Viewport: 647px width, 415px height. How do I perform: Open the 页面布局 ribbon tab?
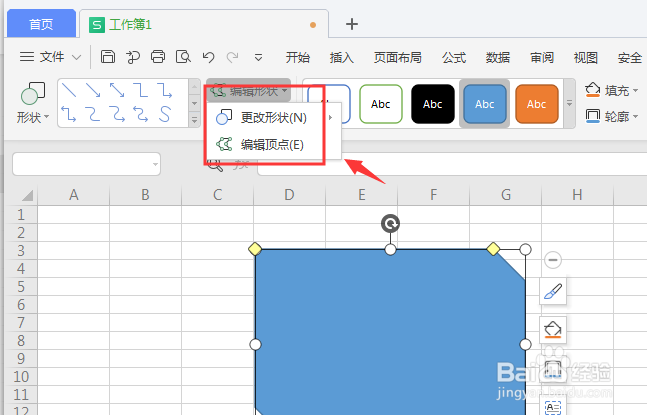tap(397, 57)
